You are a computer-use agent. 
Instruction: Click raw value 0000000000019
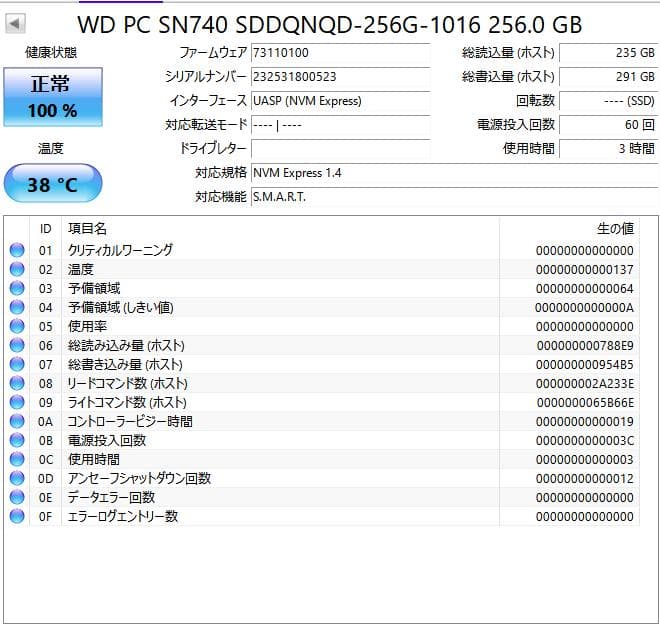[x=585, y=421]
